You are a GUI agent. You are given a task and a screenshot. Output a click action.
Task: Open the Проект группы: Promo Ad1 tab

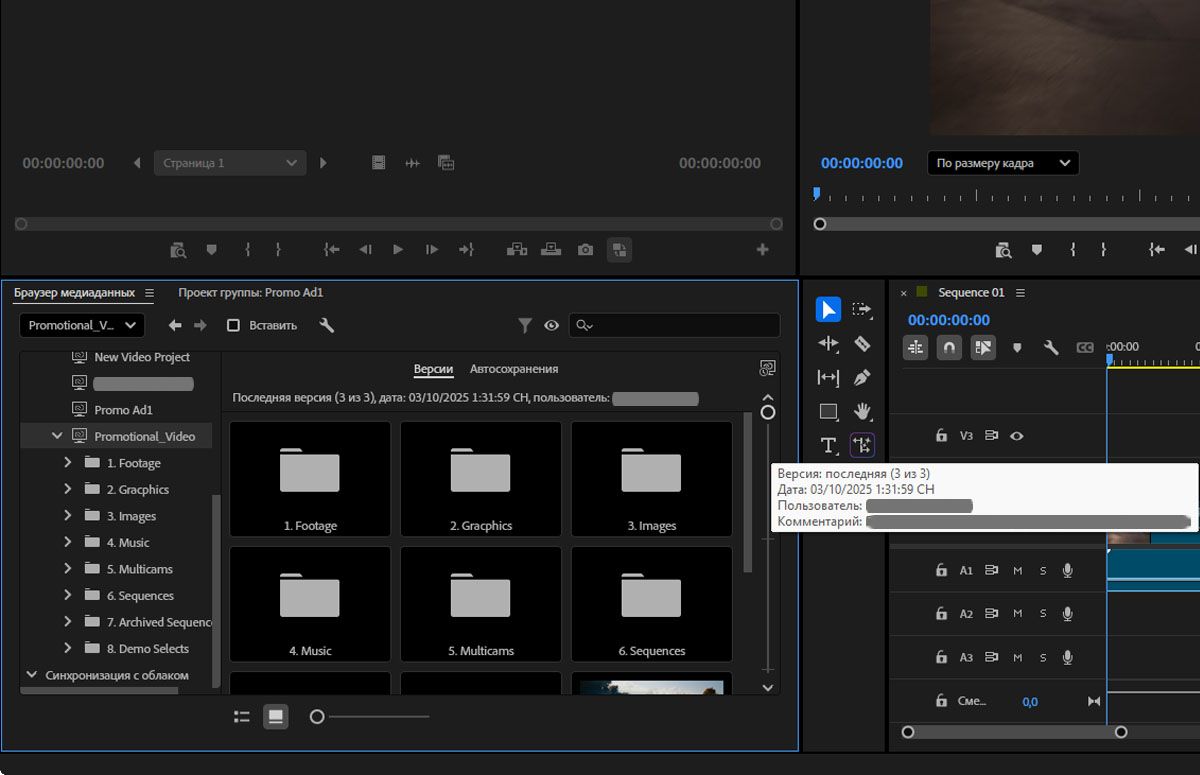pyautogui.click(x=250, y=293)
